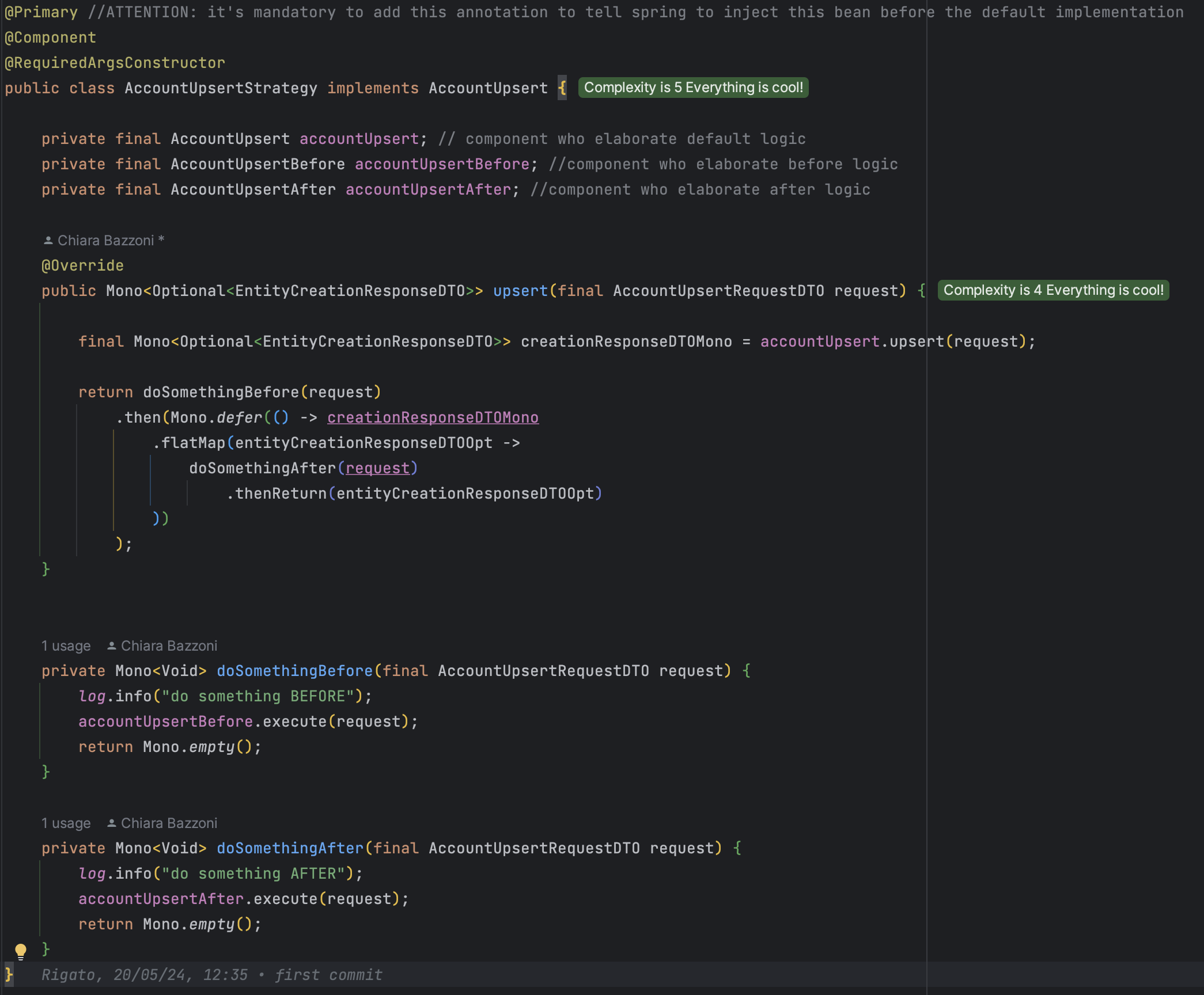This screenshot has height=995, width=1204.
Task: Click the 'Complexity is 4' hint on upsert method
Action: pyautogui.click(x=1053, y=290)
